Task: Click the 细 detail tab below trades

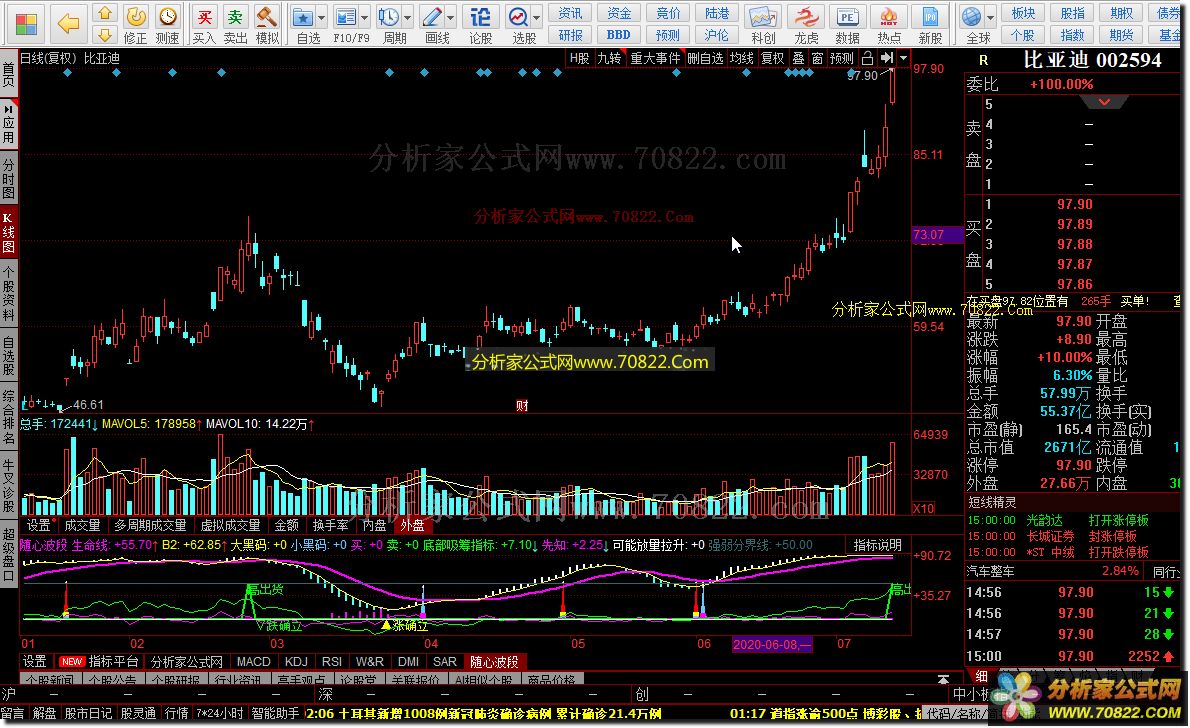Action: [981, 675]
